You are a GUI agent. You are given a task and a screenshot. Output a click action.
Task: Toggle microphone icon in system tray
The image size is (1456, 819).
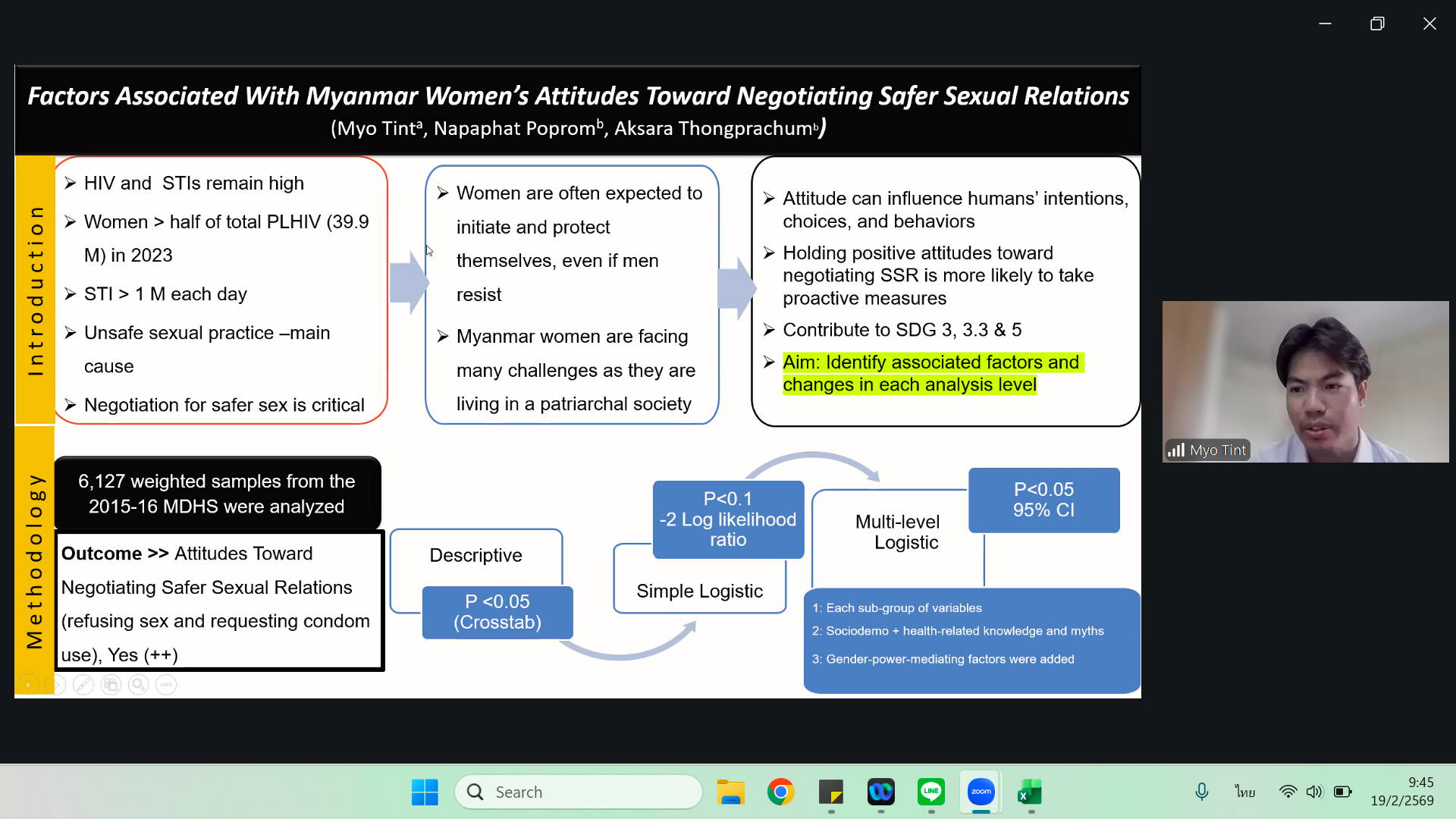click(x=1201, y=792)
